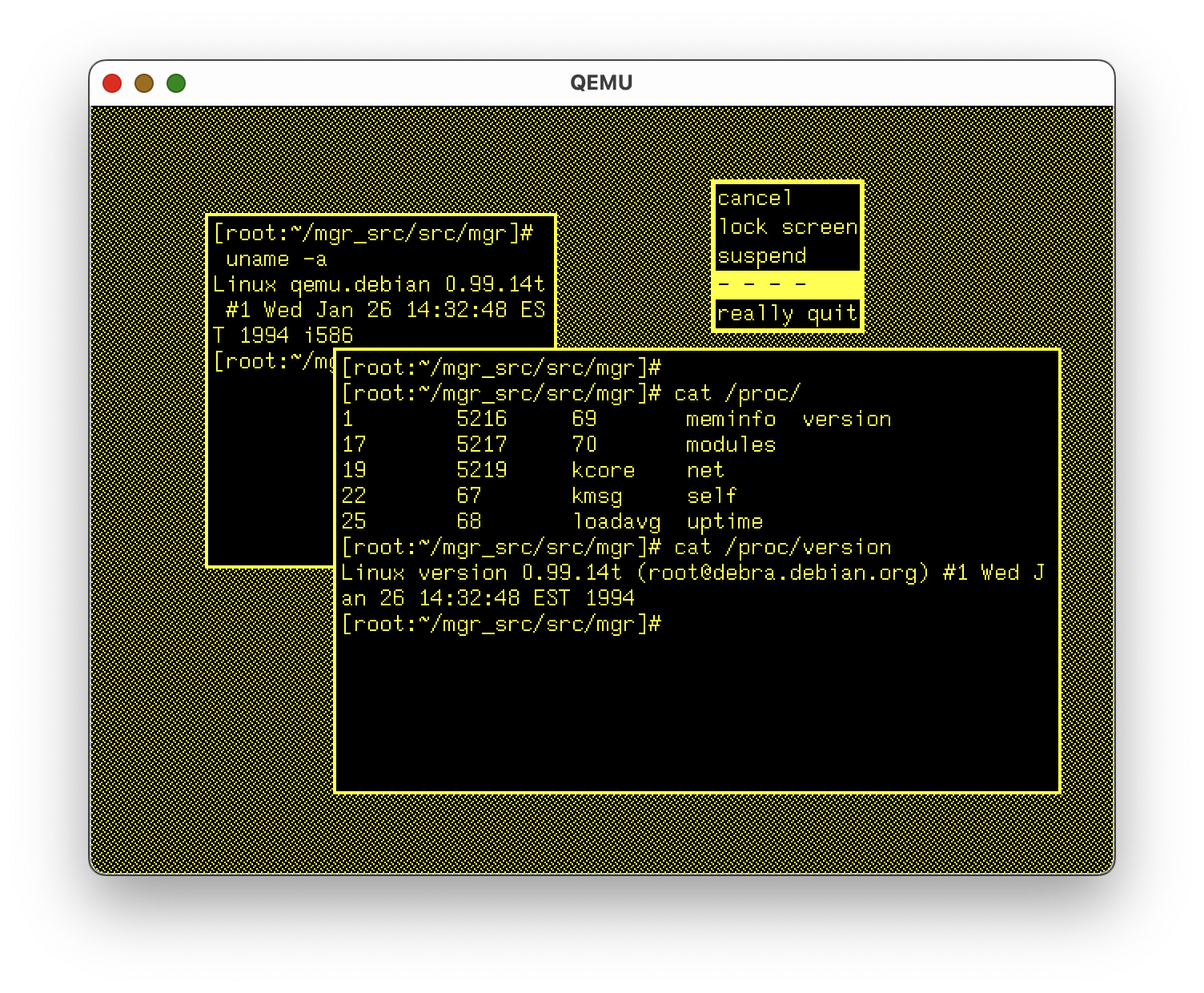Pick the suspend menu entry
This screenshot has width=1204, height=993.
(761, 255)
